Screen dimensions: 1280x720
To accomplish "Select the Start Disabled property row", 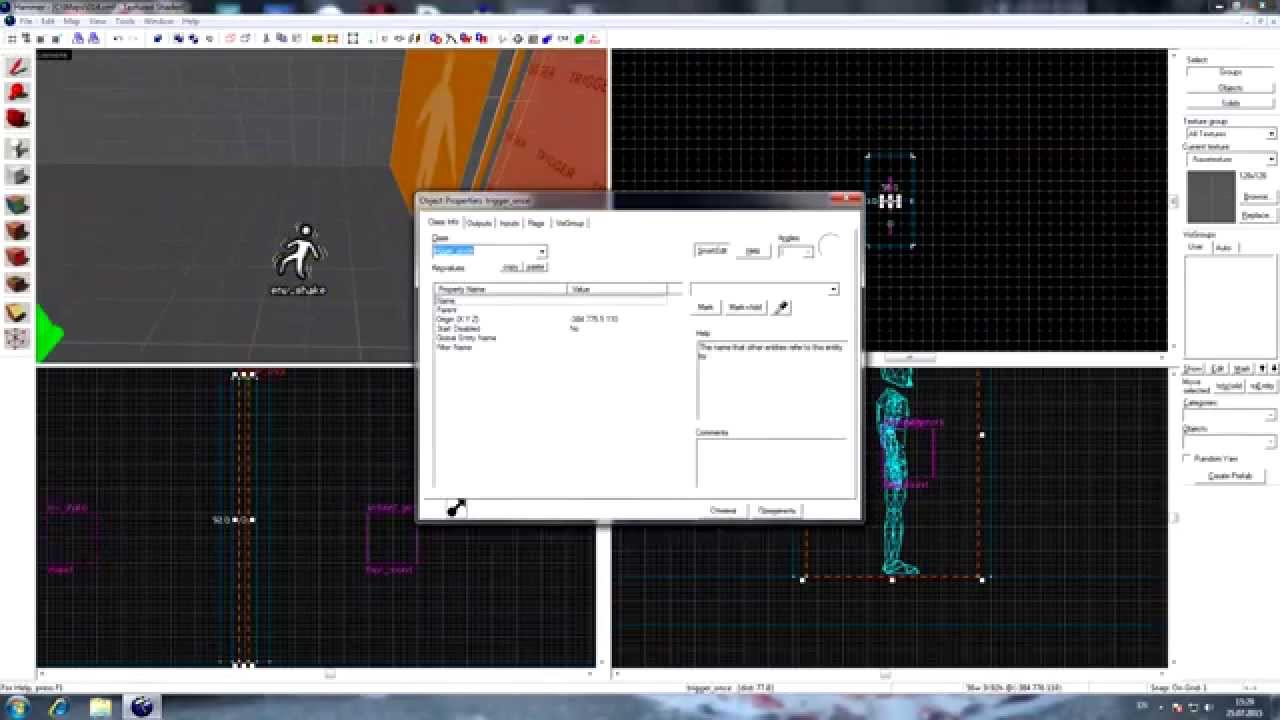I will 550,328.
